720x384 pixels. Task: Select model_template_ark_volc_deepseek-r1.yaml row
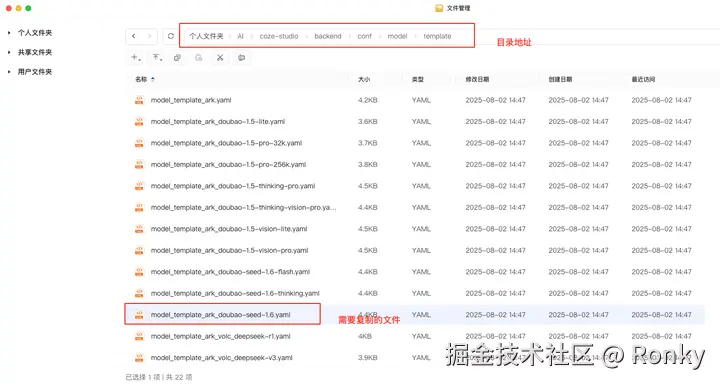coord(414,336)
